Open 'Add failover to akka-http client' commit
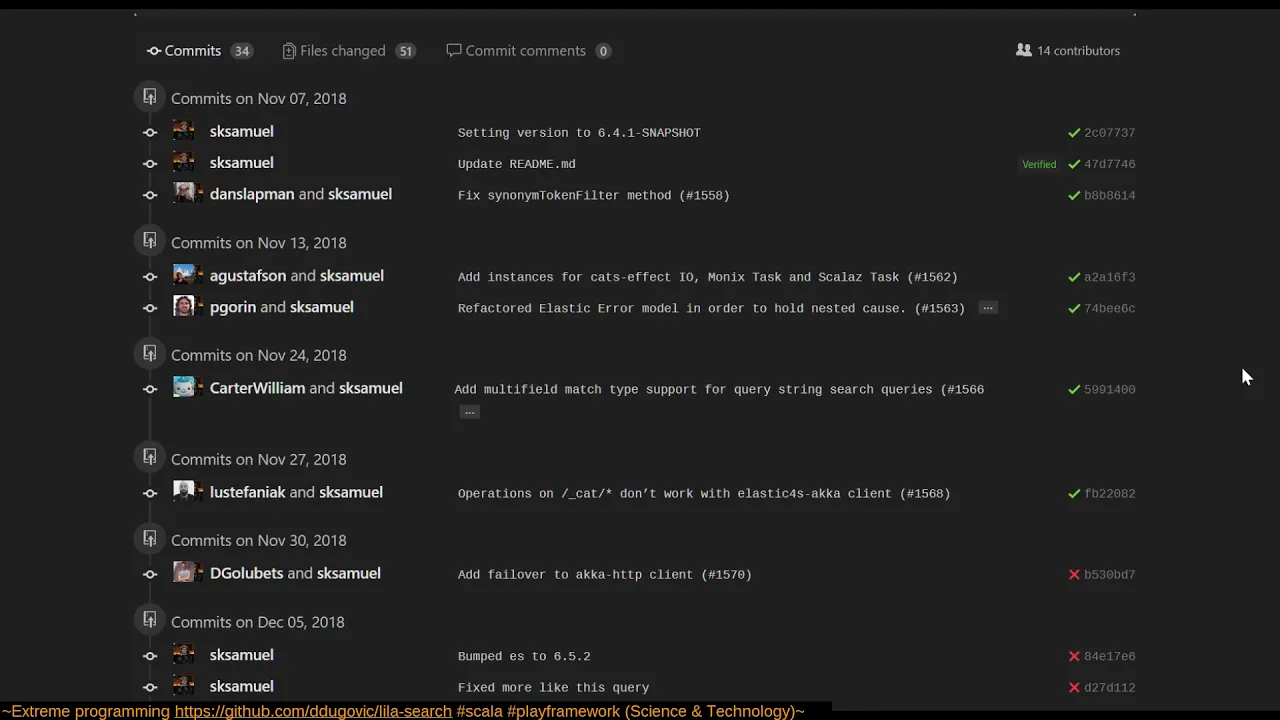The width and height of the screenshot is (1280, 720). [605, 575]
